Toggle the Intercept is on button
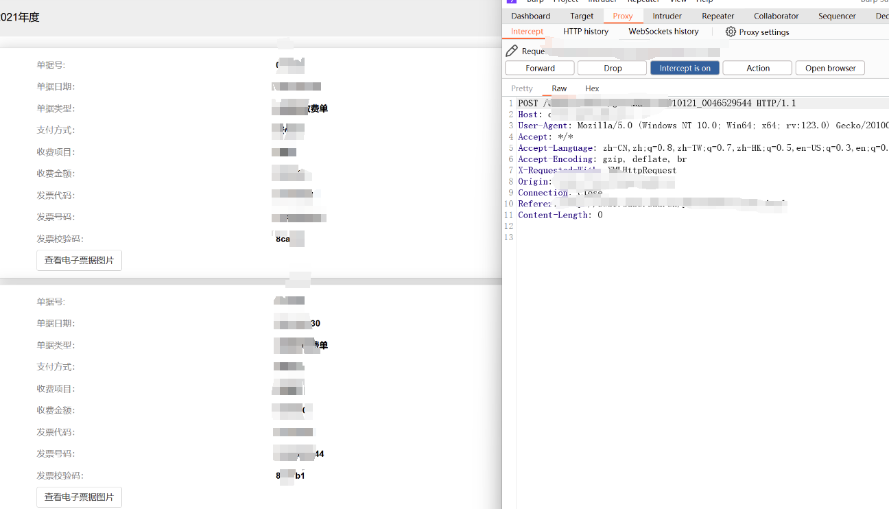The image size is (892, 511). pyautogui.click(x=684, y=68)
